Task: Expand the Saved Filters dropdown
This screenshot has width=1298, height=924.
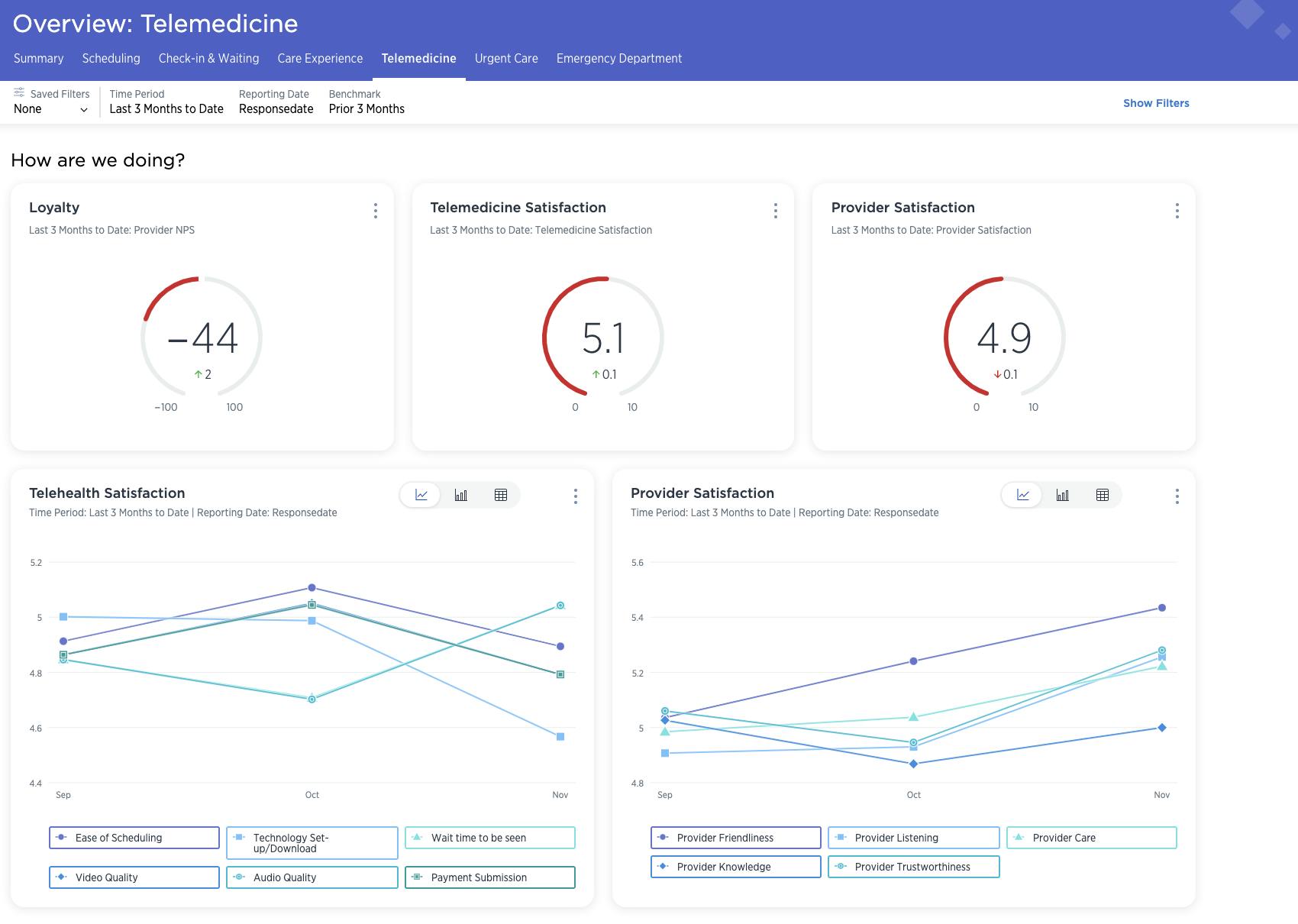Action: click(x=50, y=109)
